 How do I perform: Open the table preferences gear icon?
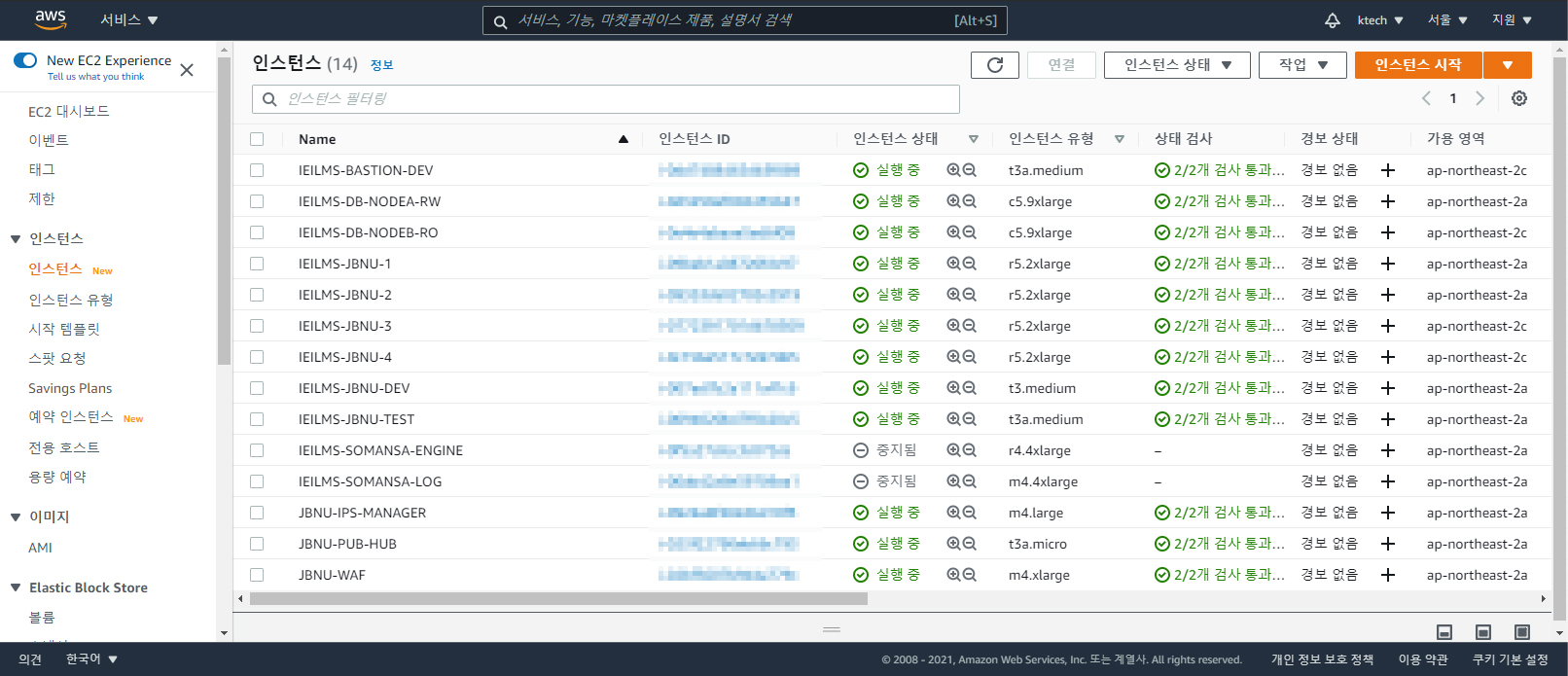point(1519,98)
